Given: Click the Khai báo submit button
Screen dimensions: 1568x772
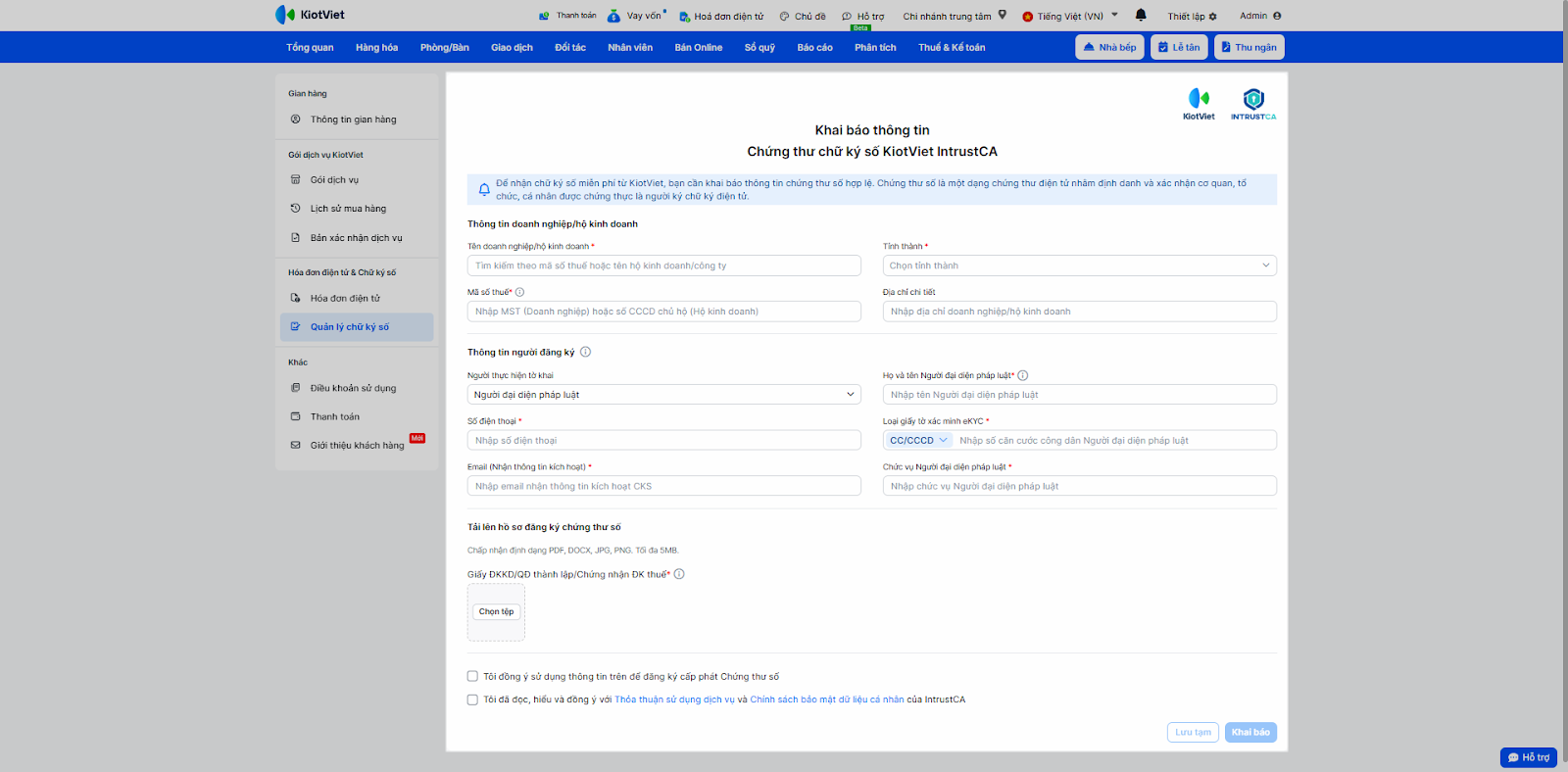Looking at the screenshot, I should coord(1250,732).
